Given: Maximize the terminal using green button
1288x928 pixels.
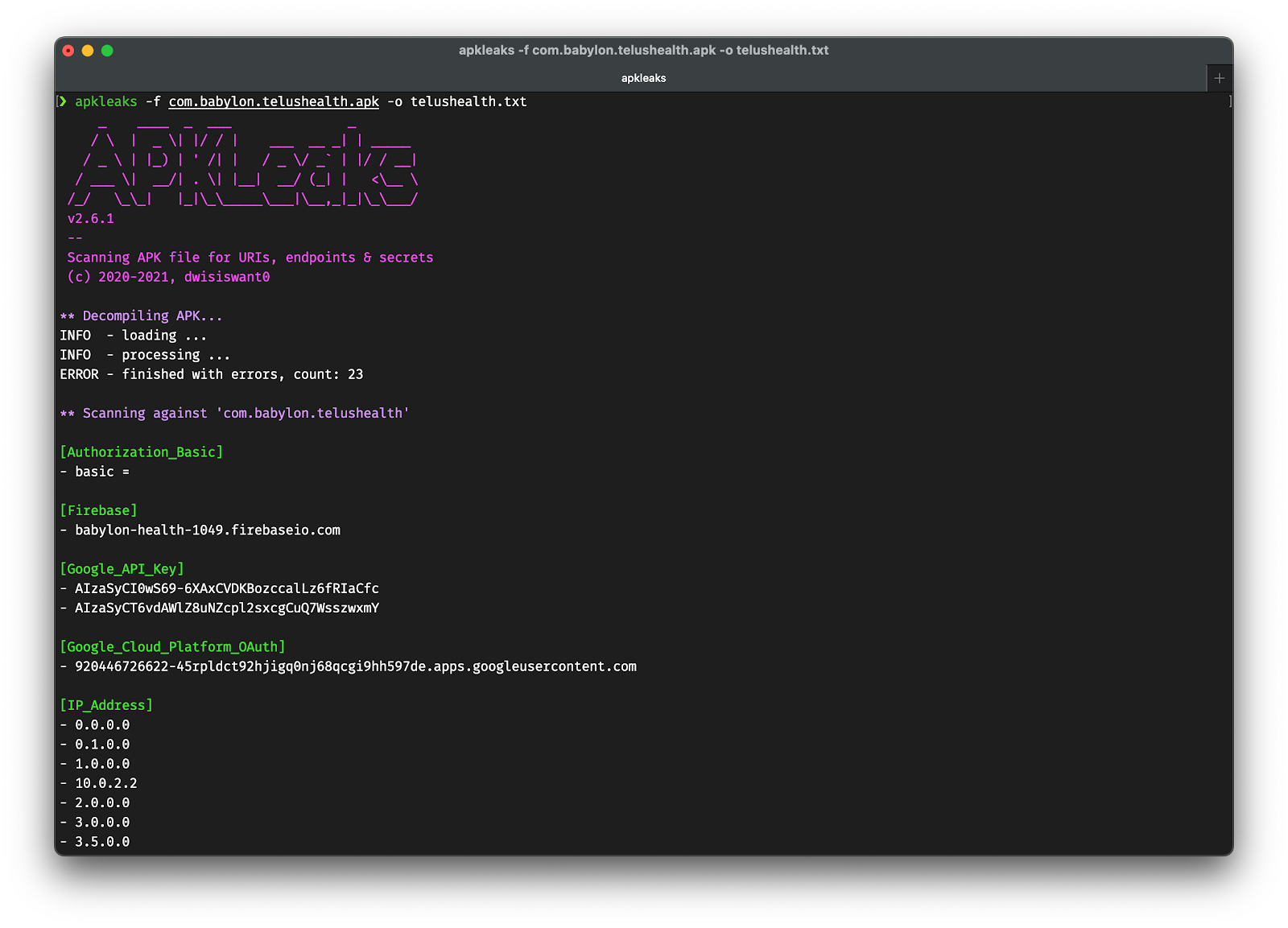Looking at the screenshot, I should pyautogui.click(x=107, y=51).
